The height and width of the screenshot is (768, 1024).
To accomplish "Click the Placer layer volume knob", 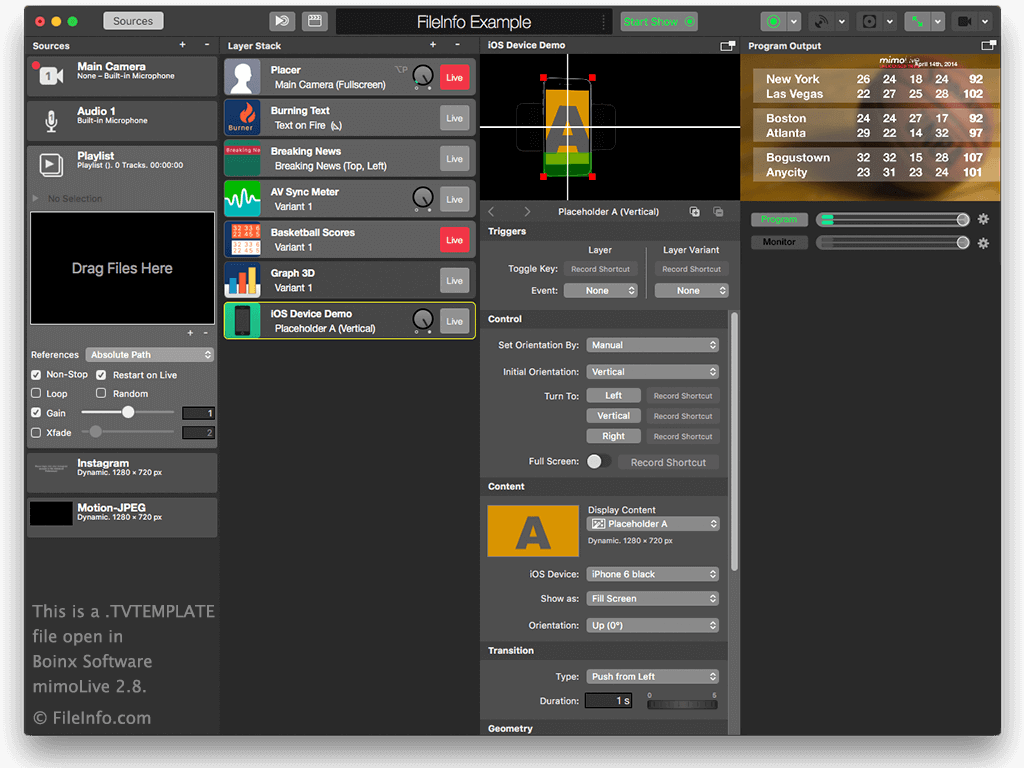I will (423, 76).
